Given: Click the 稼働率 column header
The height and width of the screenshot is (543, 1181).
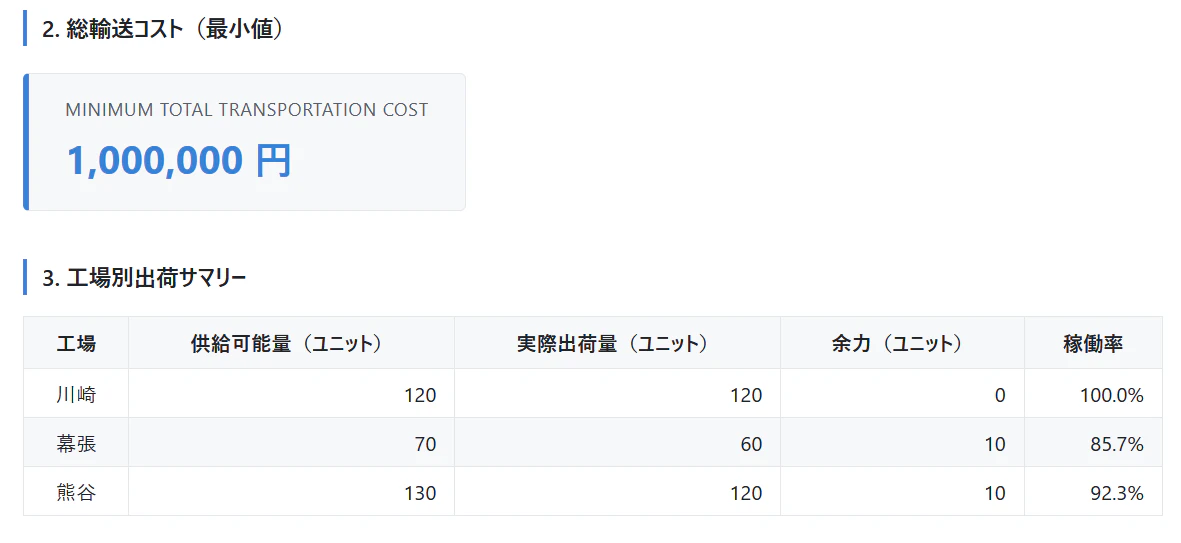Looking at the screenshot, I should click(x=1093, y=343).
